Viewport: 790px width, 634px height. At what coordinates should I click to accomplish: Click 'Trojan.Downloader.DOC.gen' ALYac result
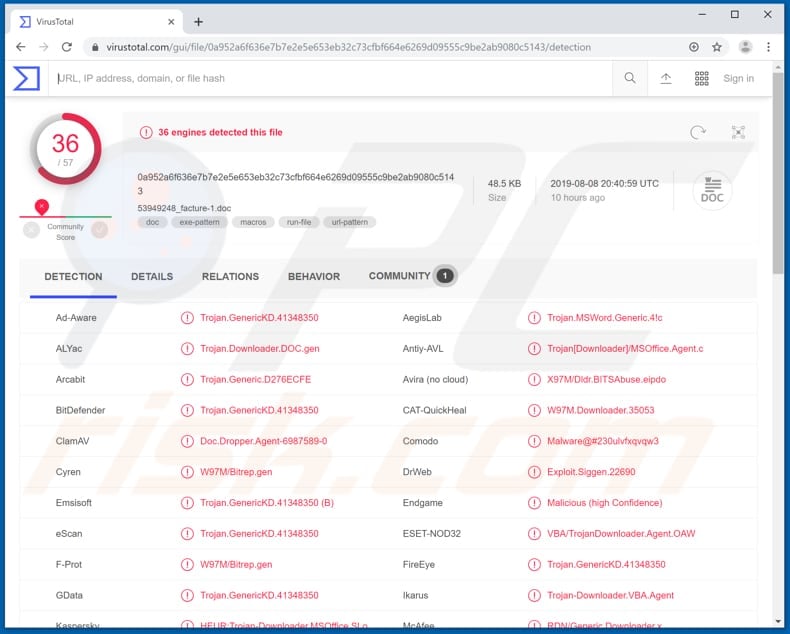260,349
